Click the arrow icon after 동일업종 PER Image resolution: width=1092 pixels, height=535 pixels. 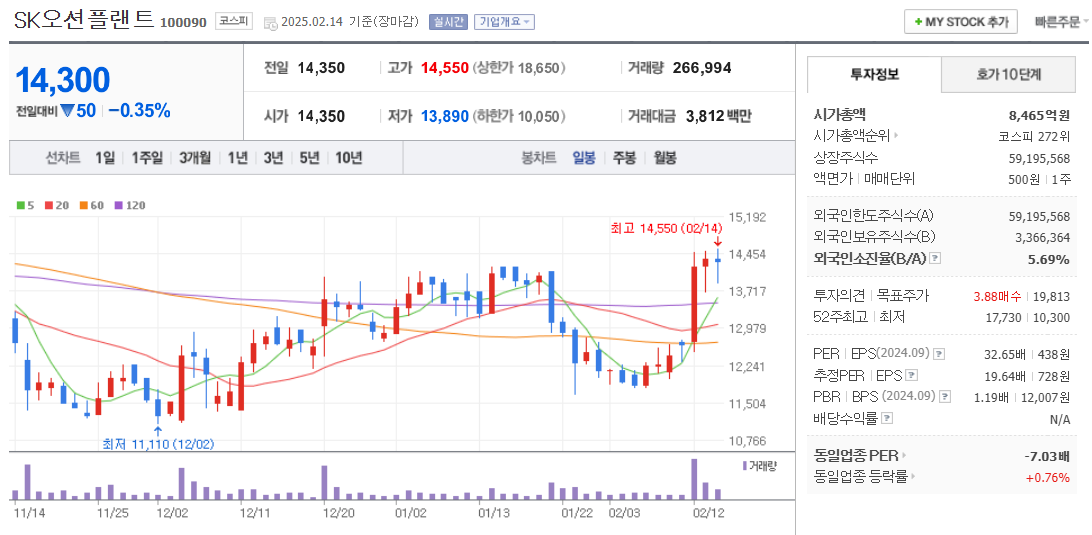click(x=904, y=456)
